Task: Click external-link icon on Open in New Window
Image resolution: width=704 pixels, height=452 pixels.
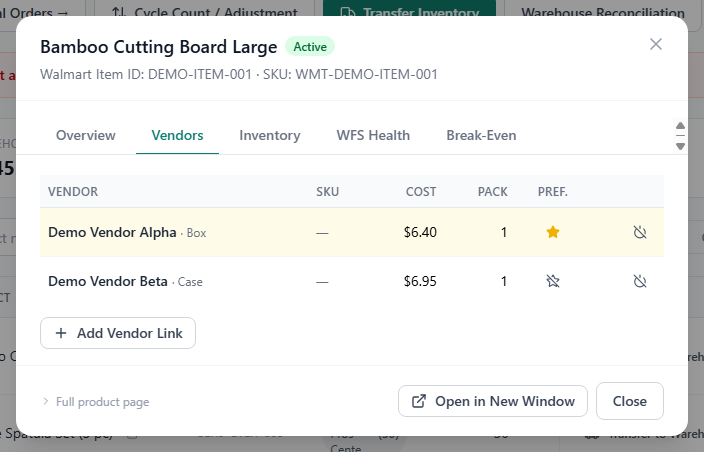Action: [419, 401]
